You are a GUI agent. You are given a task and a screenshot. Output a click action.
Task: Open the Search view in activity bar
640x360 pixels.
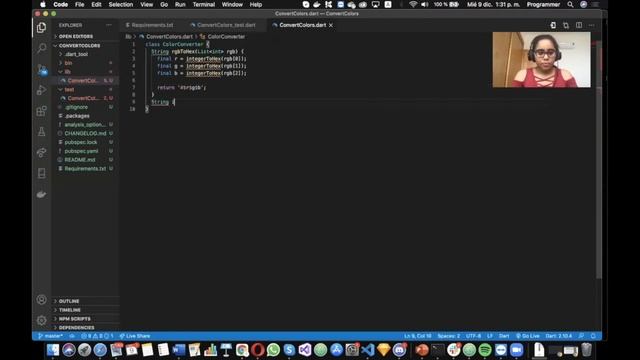tap(41, 48)
